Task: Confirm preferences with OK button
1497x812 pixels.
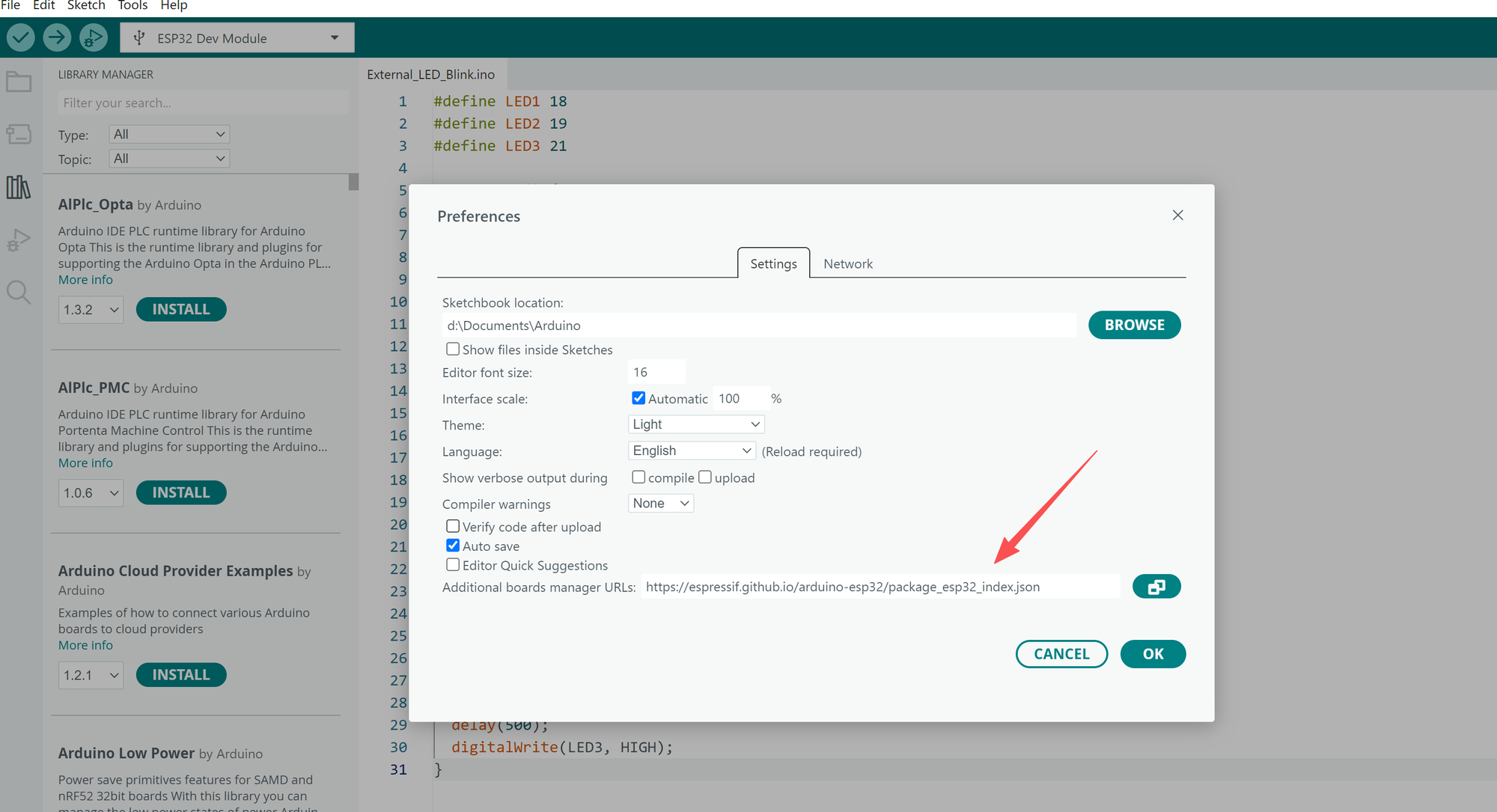Action: [1153, 654]
